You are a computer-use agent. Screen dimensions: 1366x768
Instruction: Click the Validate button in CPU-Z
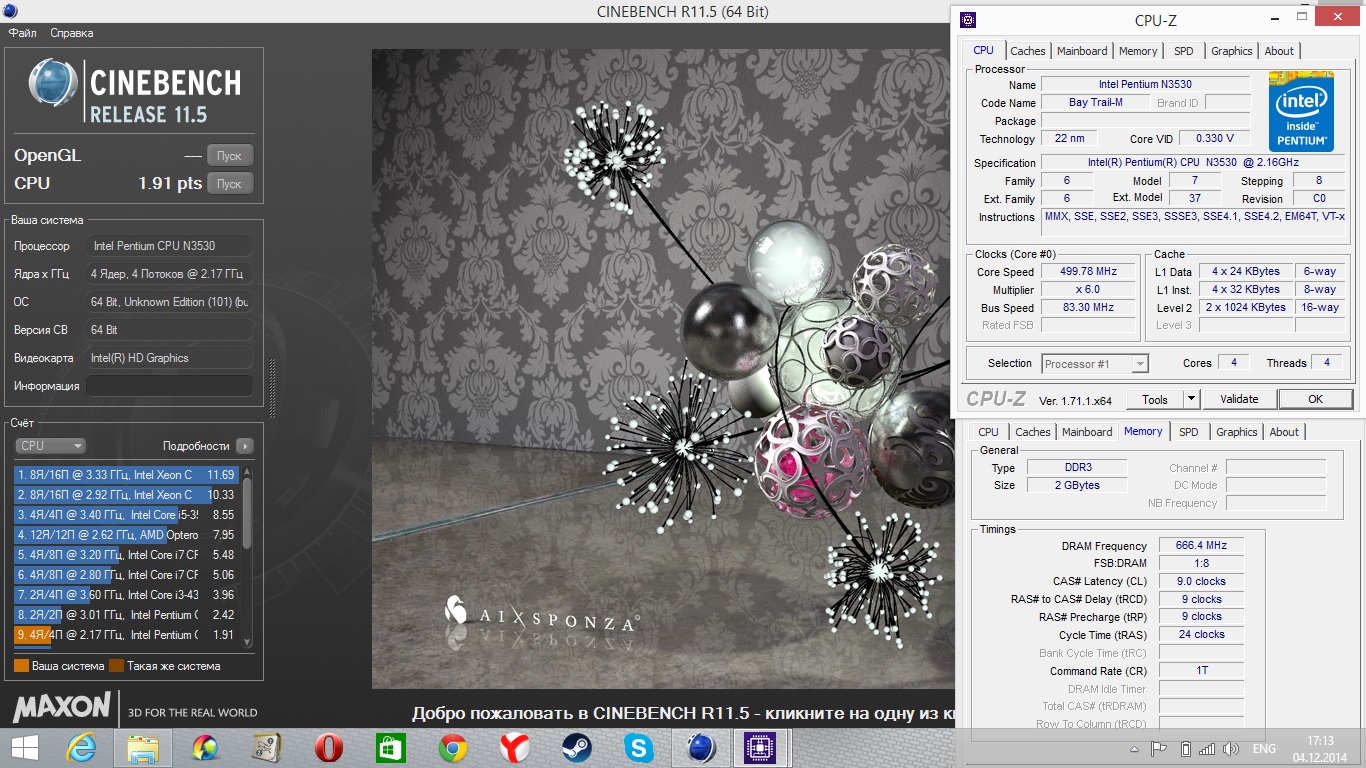click(x=1239, y=399)
